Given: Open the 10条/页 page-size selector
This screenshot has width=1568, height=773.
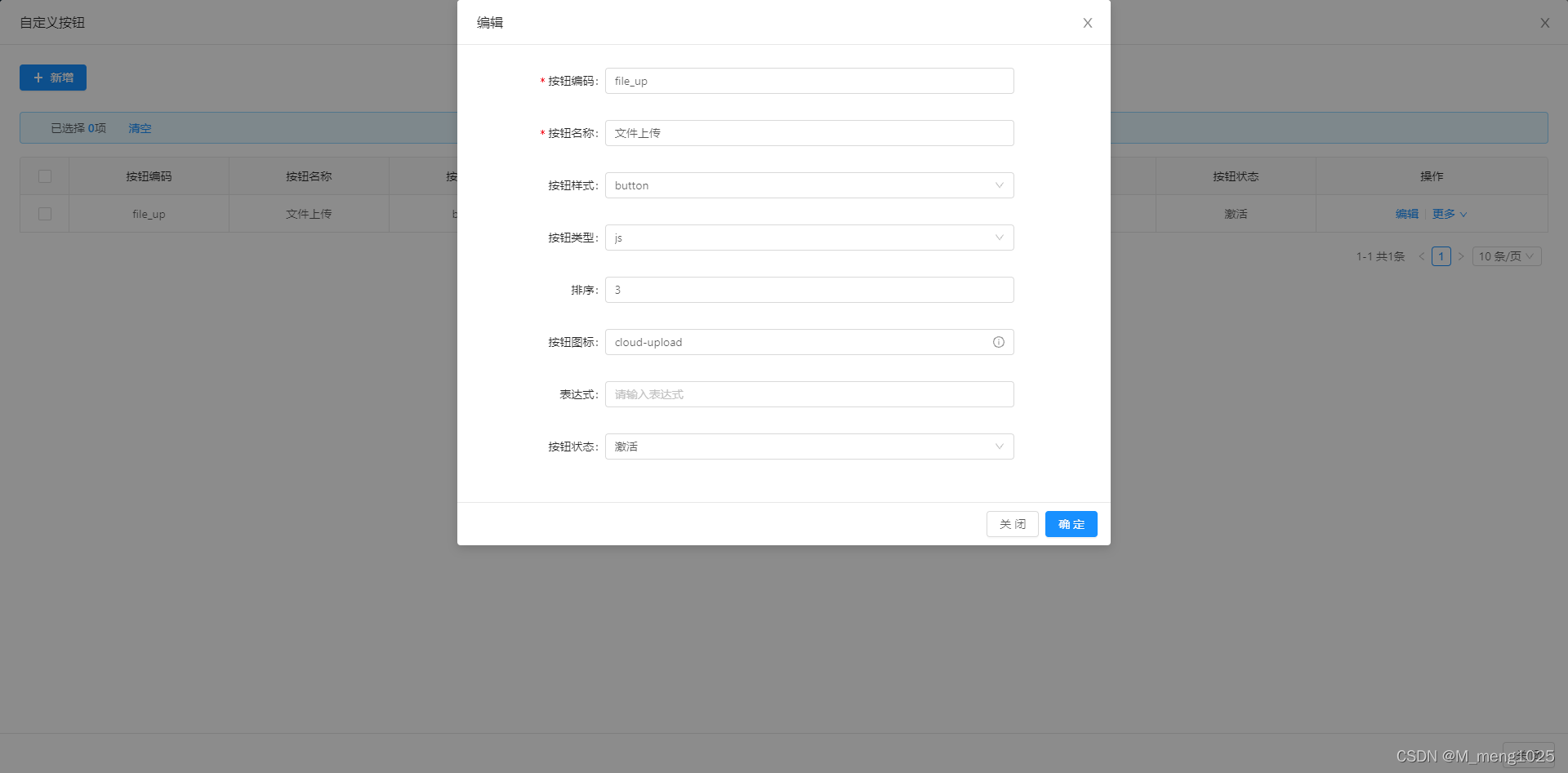Looking at the screenshot, I should [1506, 255].
